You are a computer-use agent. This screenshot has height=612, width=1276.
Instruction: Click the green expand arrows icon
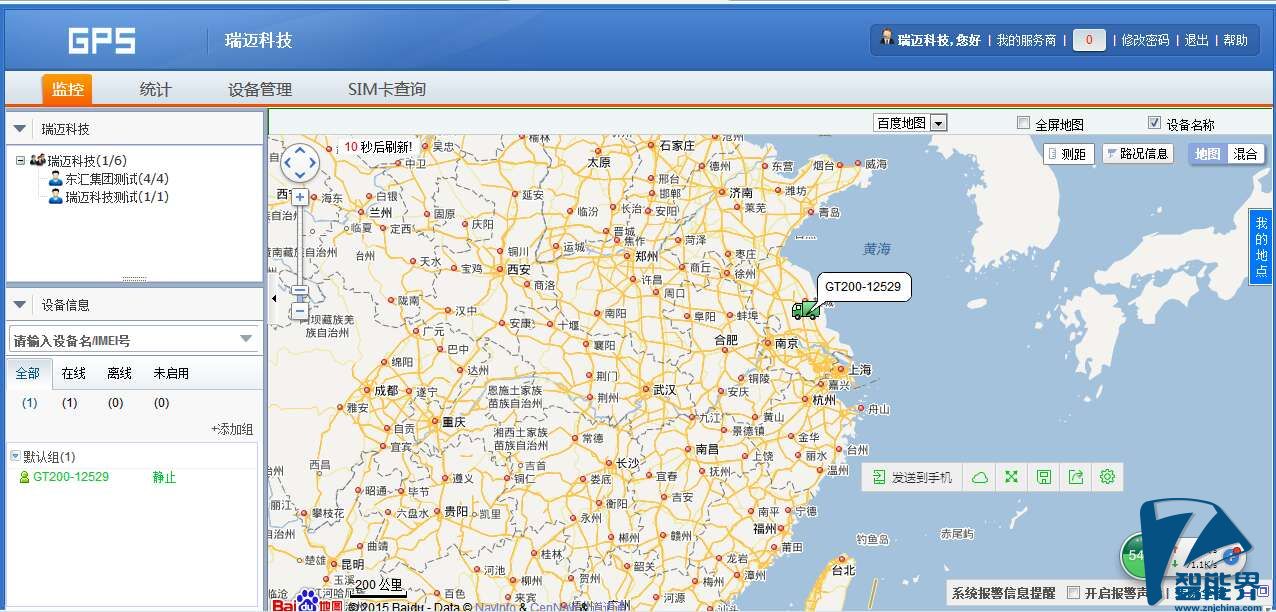[1012, 477]
